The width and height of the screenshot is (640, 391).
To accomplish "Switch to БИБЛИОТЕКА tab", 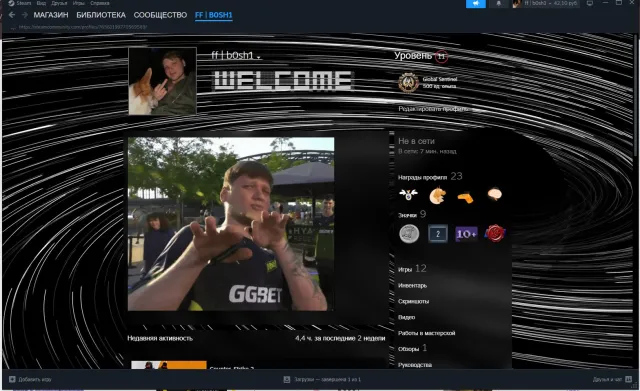I will (101, 15).
